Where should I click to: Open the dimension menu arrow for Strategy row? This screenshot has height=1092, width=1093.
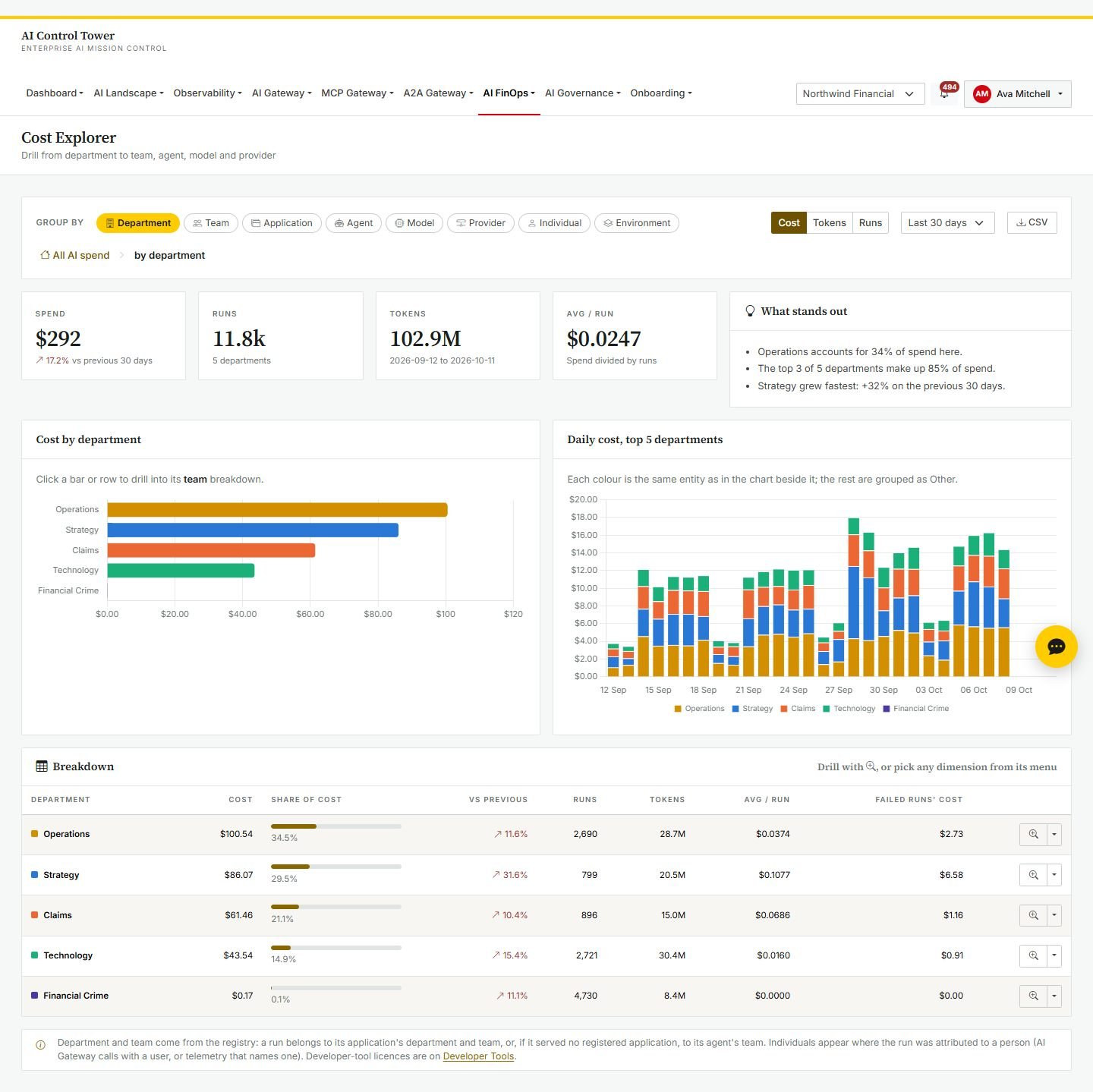(x=1054, y=875)
